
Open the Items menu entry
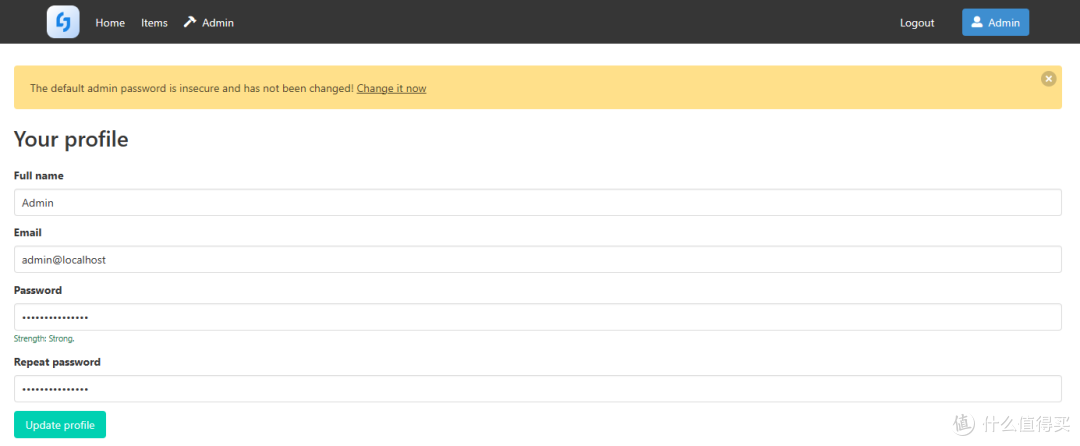tap(154, 23)
